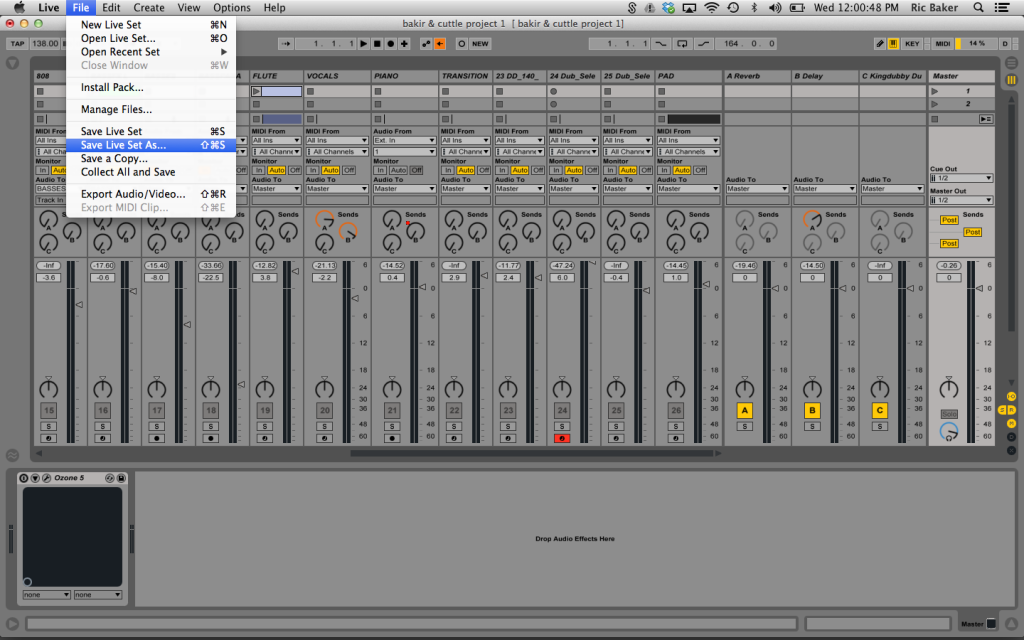Image resolution: width=1024 pixels, height=640 pixels.
Task: Open first 'none' dropdown in Ozone 5
Action: 46,595
